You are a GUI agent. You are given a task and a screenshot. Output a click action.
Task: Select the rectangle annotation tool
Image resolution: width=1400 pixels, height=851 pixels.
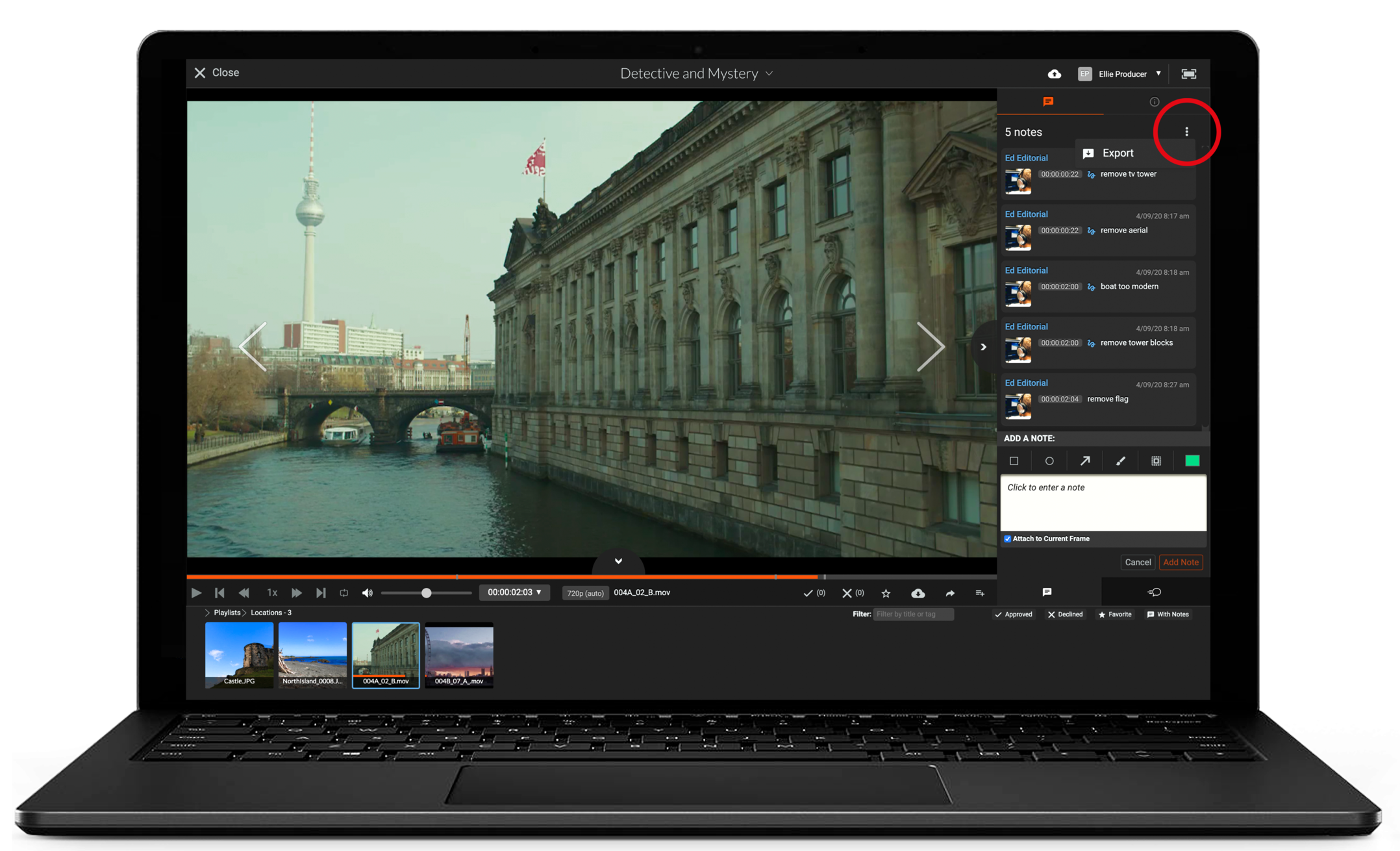(x=1014, y=461)
